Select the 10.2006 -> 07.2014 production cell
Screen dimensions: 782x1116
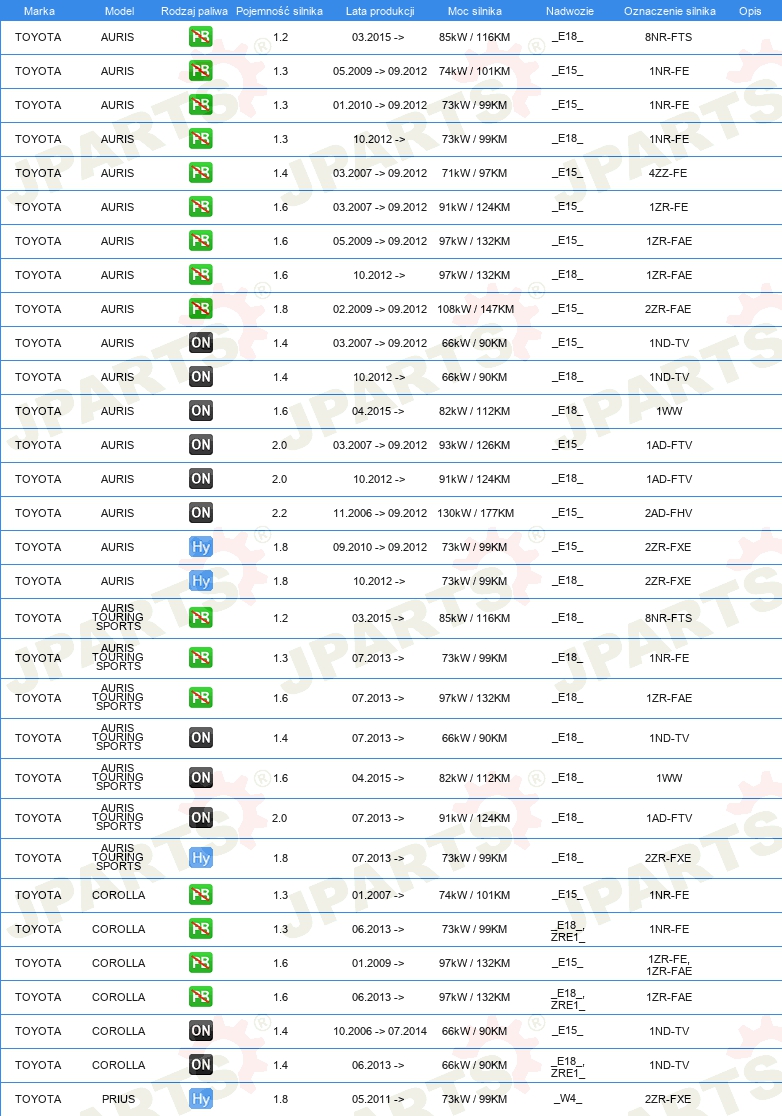380,1031
